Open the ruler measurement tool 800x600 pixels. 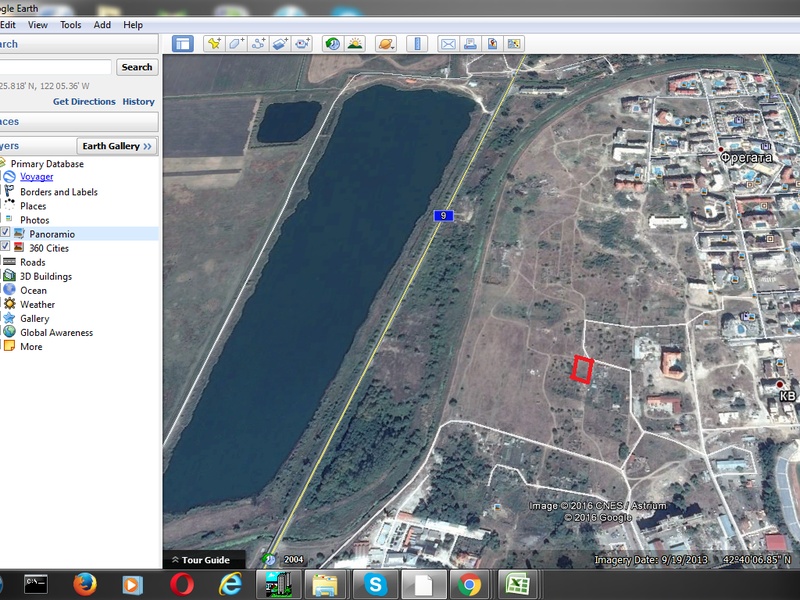(x=417, y=44)
